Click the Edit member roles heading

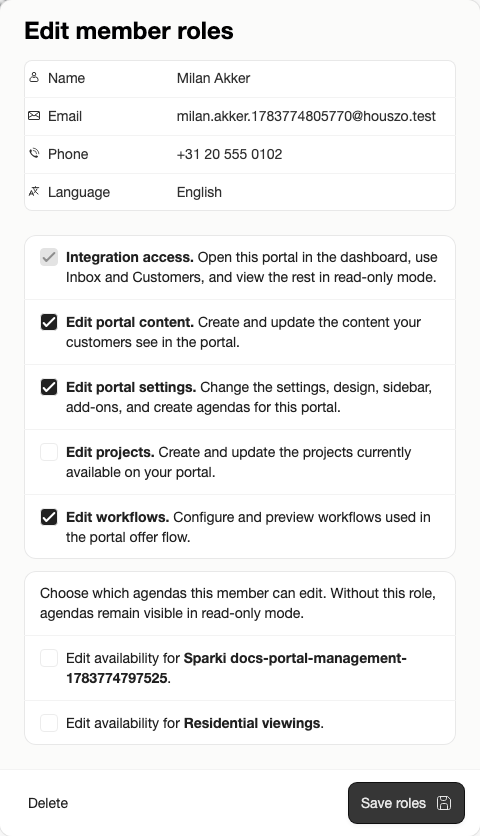129,31
